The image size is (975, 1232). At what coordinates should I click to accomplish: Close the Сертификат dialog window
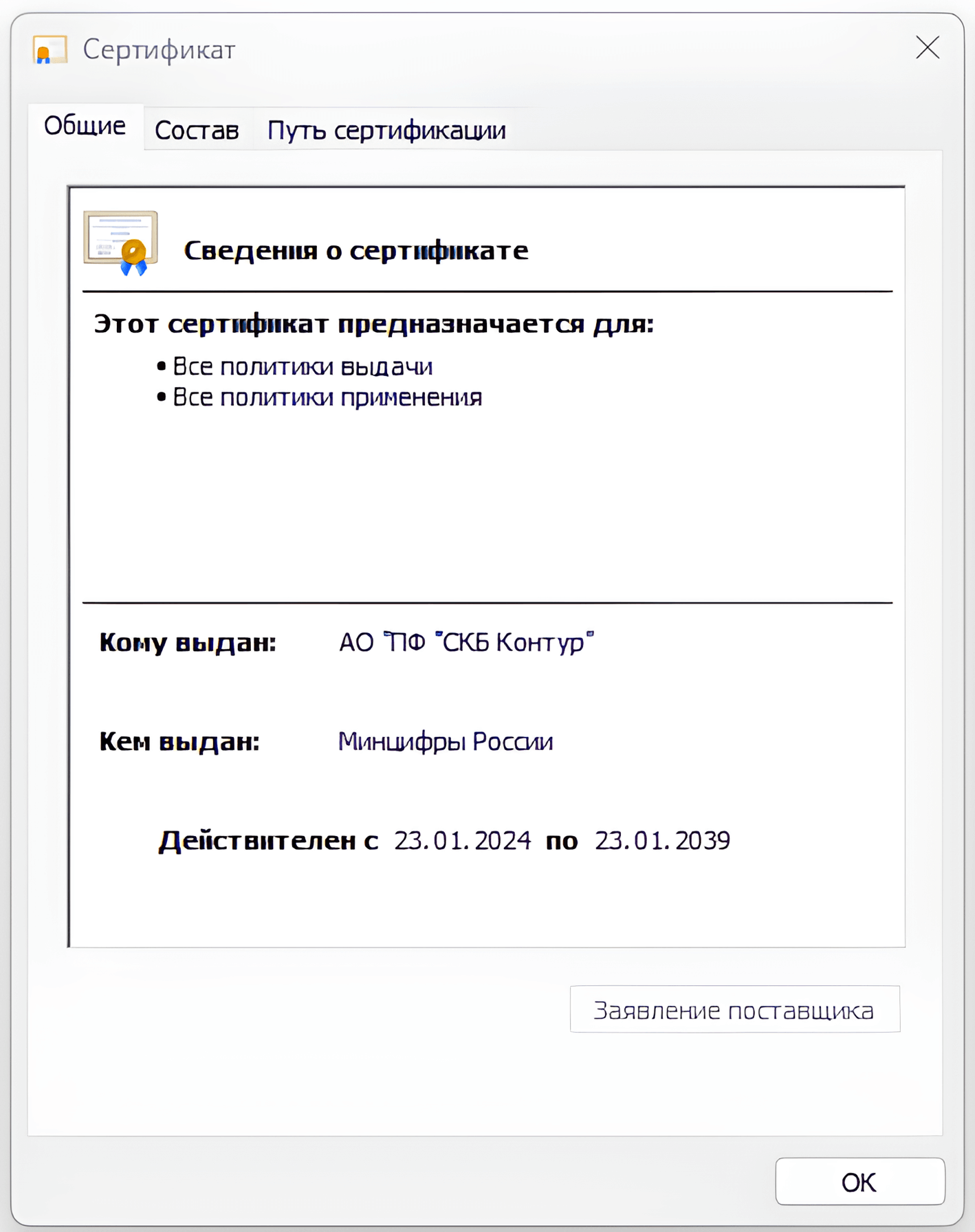928,47
